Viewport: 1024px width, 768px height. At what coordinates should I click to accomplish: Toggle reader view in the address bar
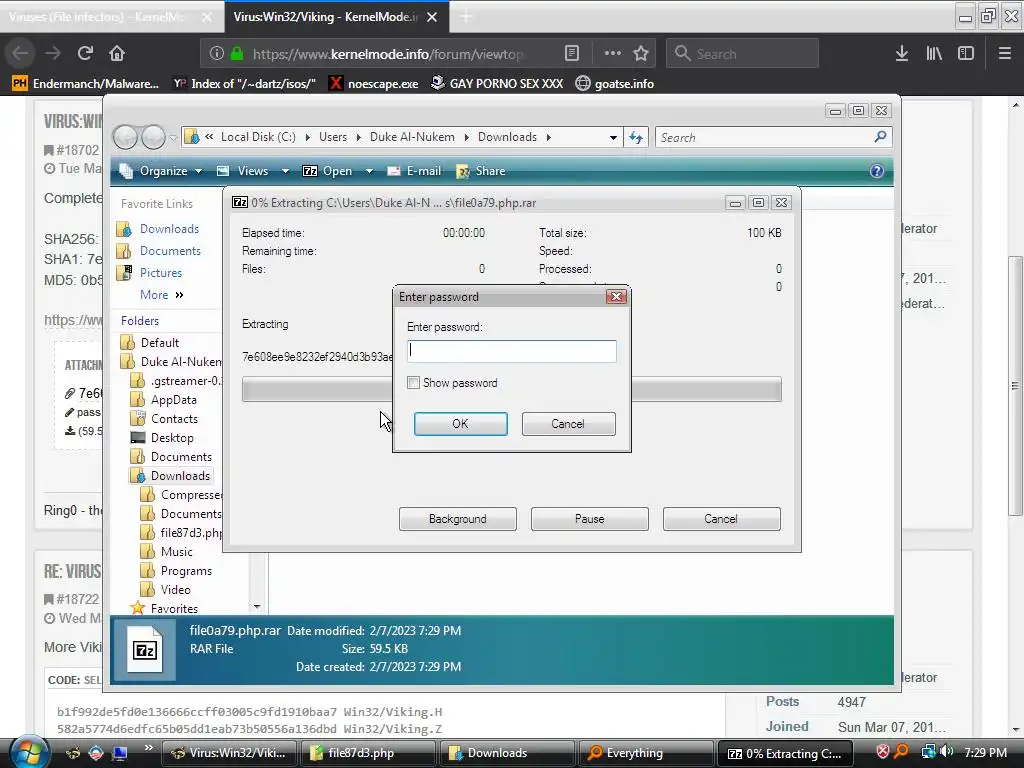click(571, 54)
